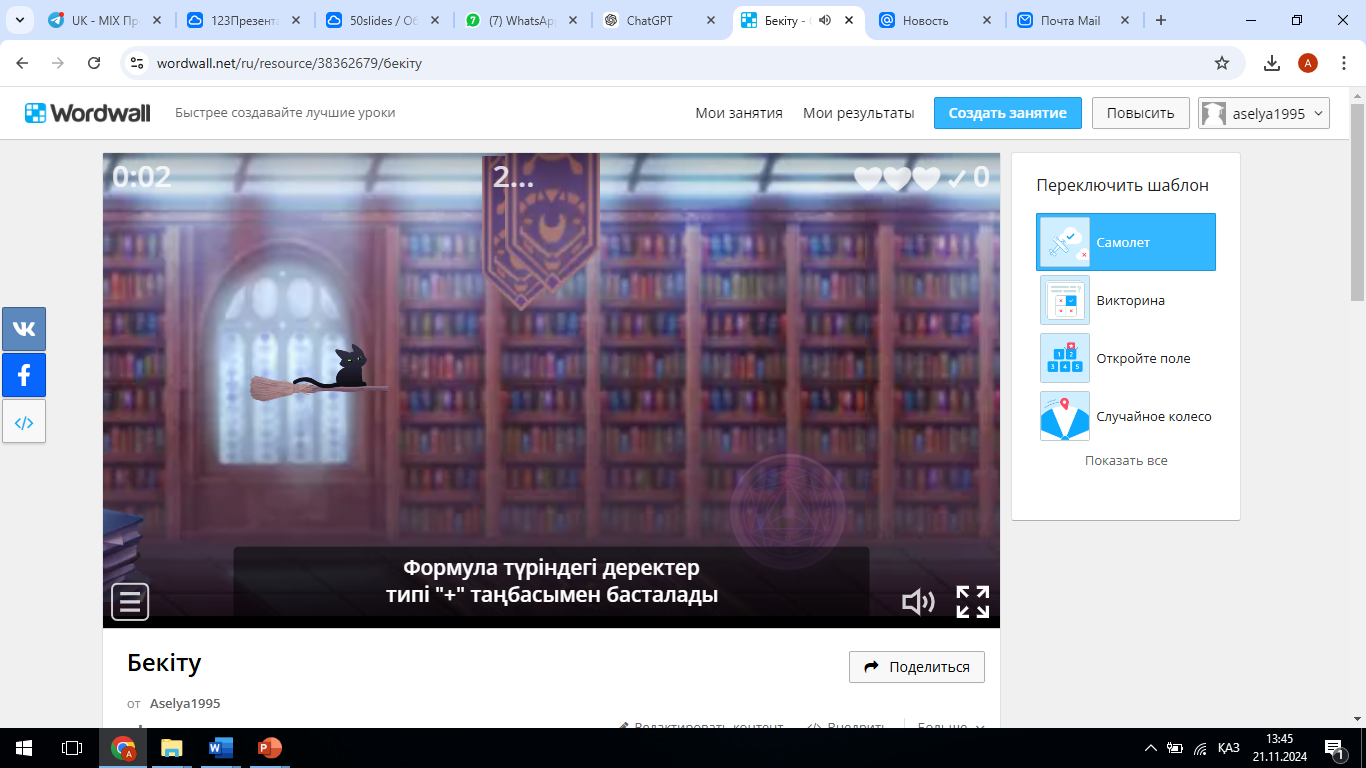Image resolution: width=1366 pixels, height=768 pixels.
Task: Select the Самолет template
Action: 1126,242
